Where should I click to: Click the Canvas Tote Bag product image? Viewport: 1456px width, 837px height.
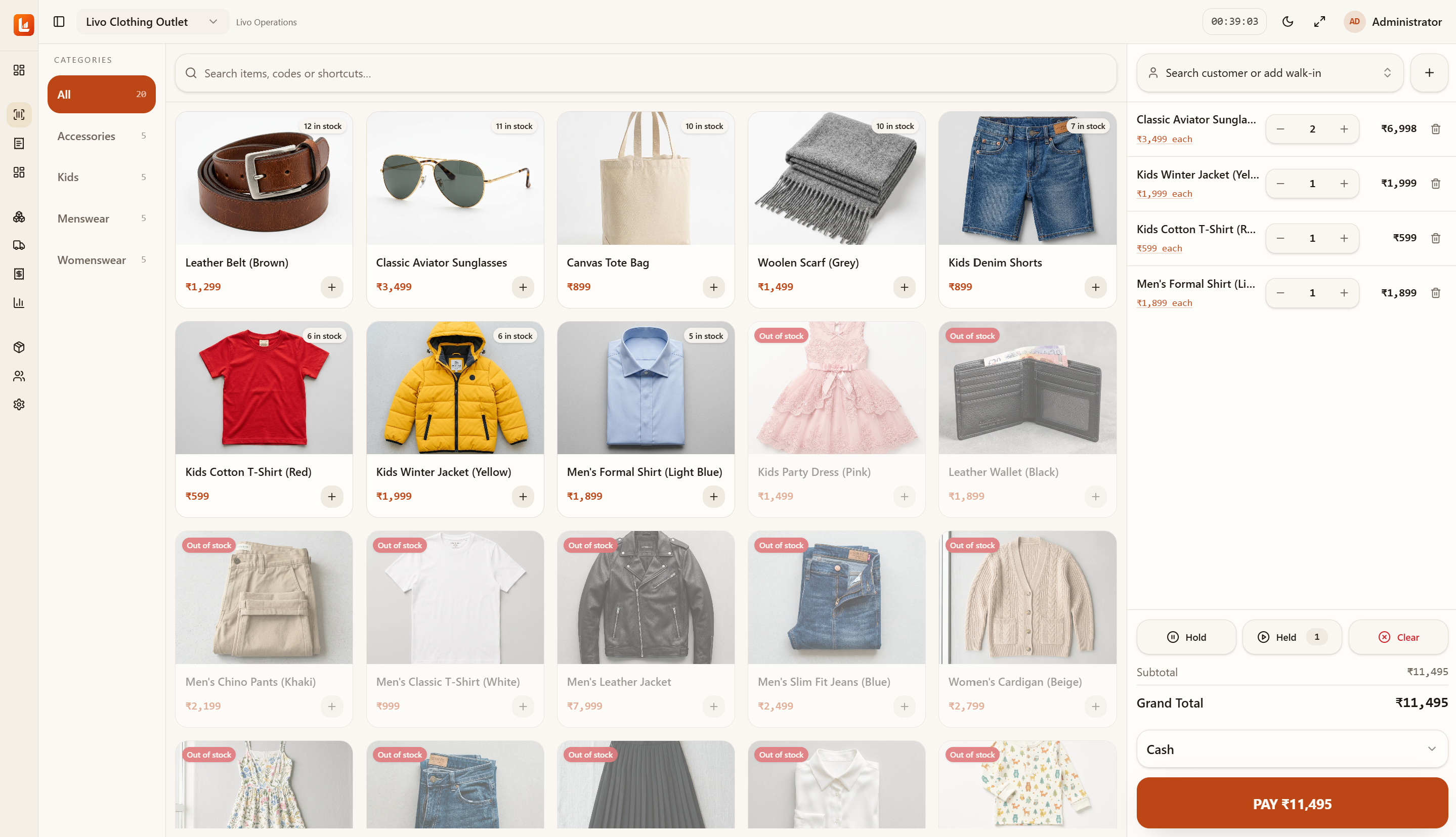pyautogui.click(x=645, y=178)
